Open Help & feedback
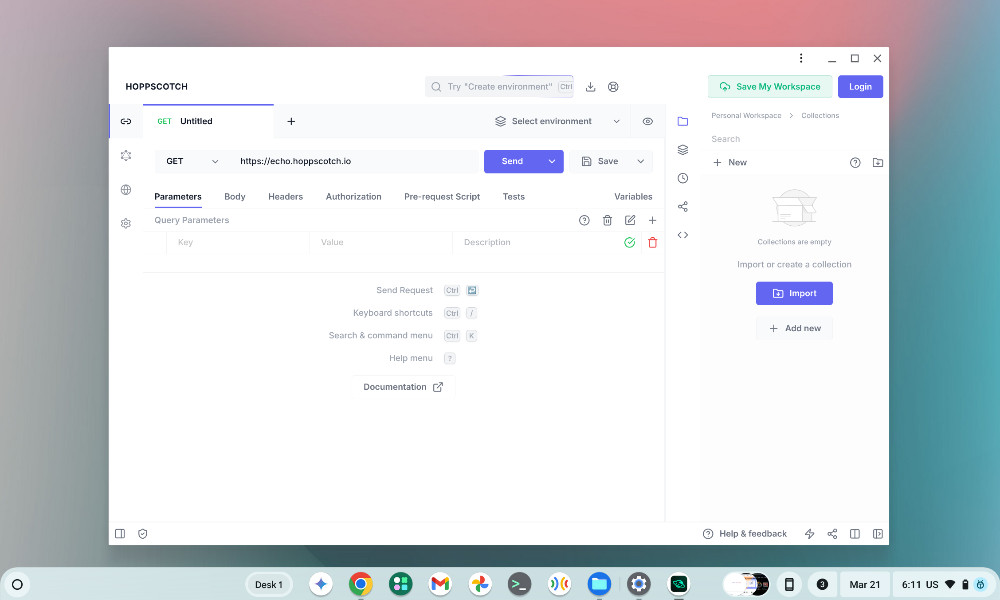 [745, 534]
